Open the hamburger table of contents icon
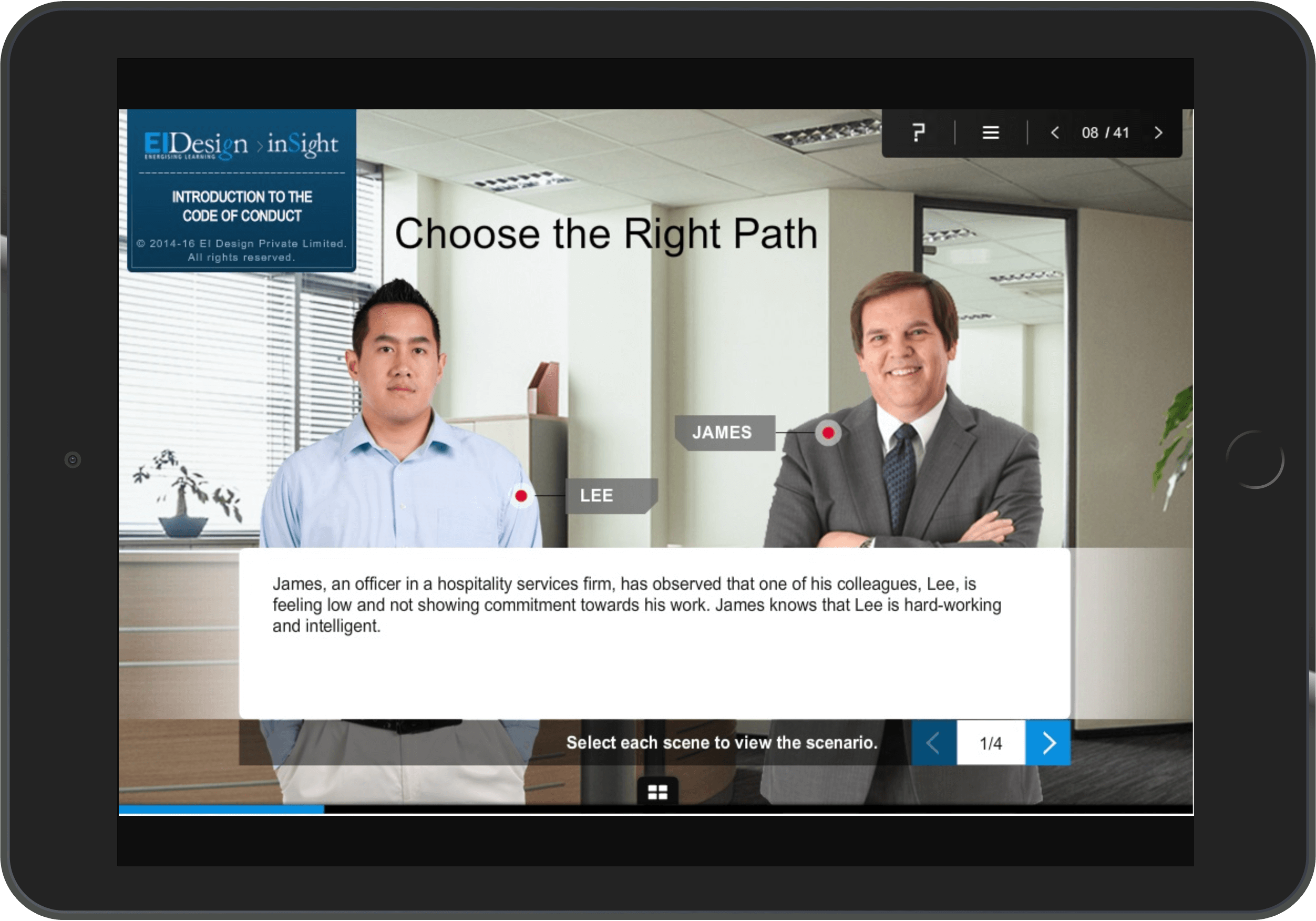Screen dimensions: 1316x921 [x=991, y=132]
